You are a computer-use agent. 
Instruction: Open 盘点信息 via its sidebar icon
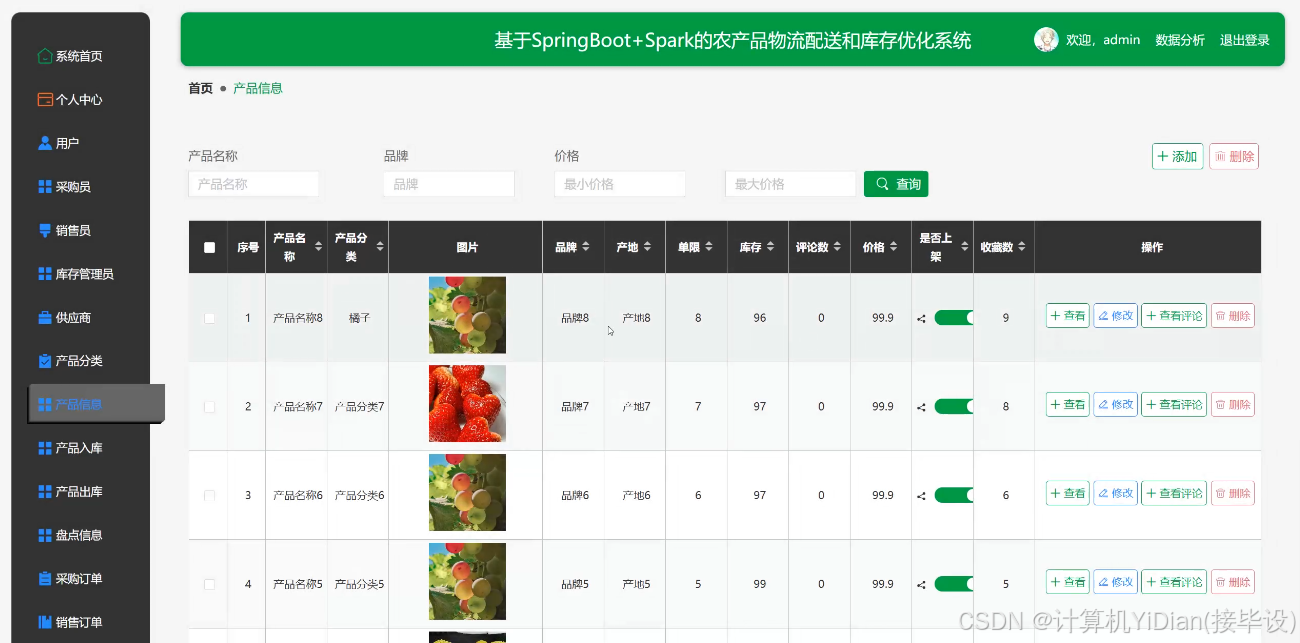(46, 534)
